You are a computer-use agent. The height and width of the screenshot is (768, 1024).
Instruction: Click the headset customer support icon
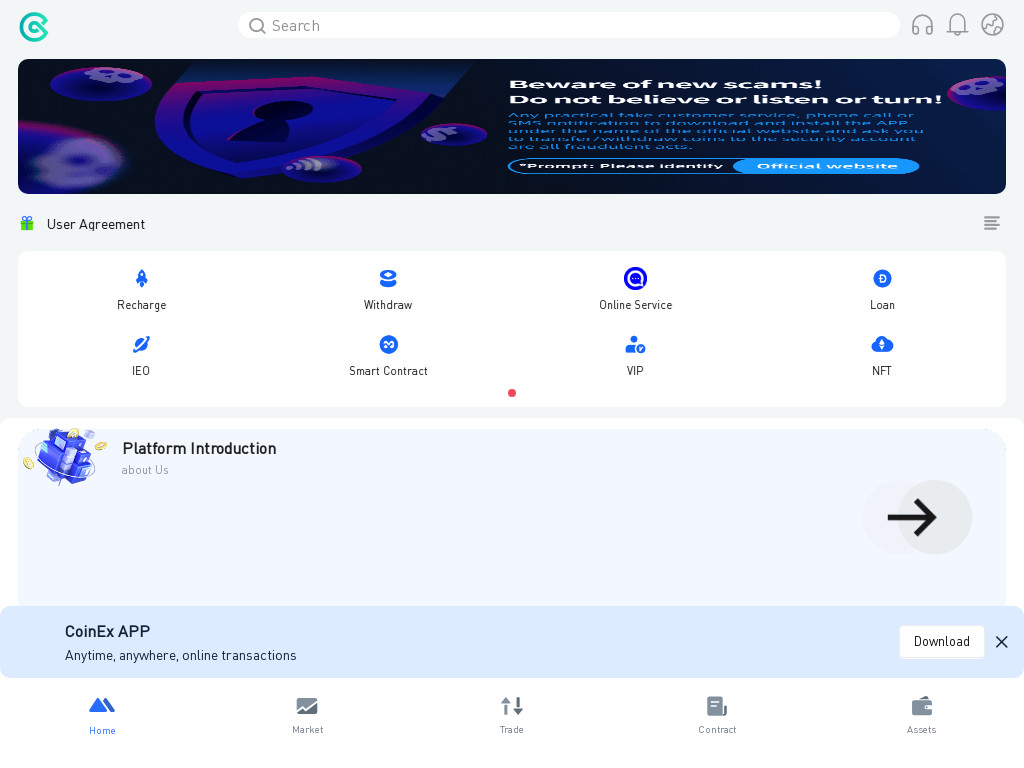pyautogui.click(x=922, y=25)
